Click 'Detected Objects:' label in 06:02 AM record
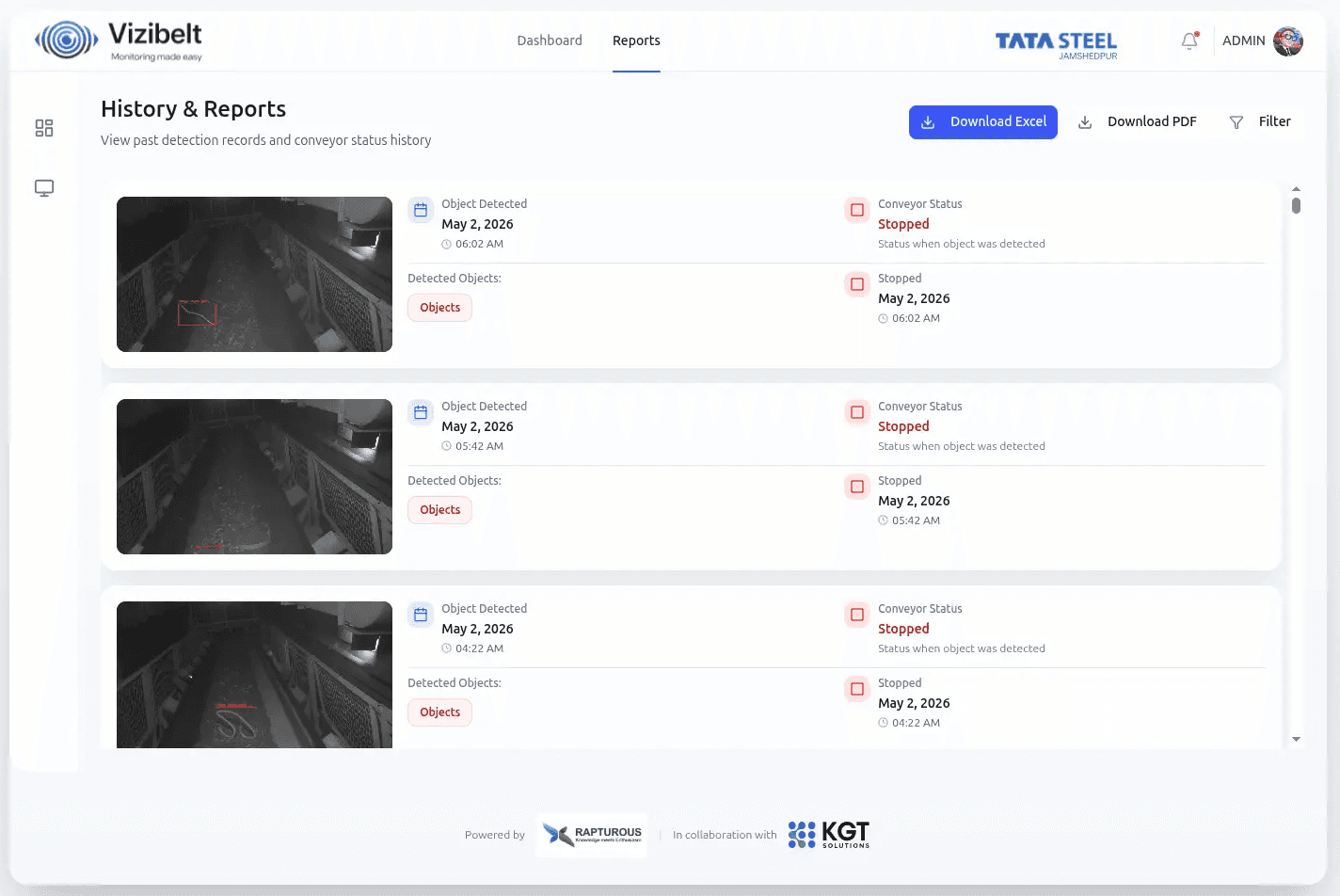The height and width of the screenshot is (896, 1340). pyautogui.click(x=455, y=279)
